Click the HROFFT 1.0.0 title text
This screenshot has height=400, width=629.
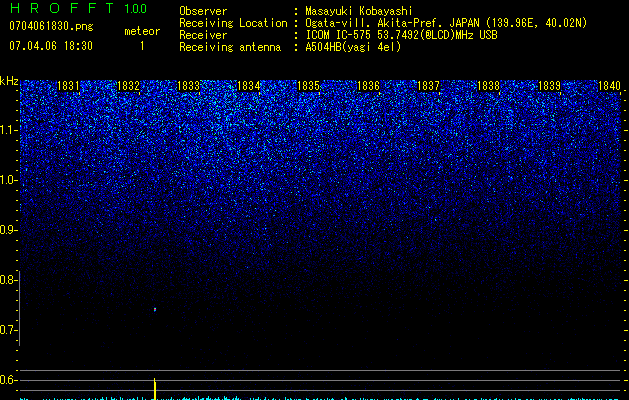point(78,8)
